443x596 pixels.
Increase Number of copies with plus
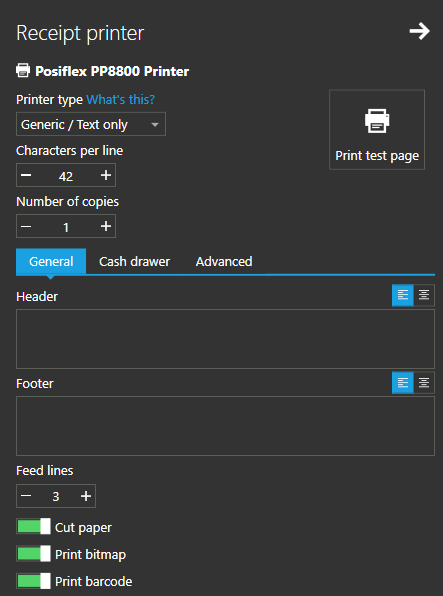tap(106, 226)
